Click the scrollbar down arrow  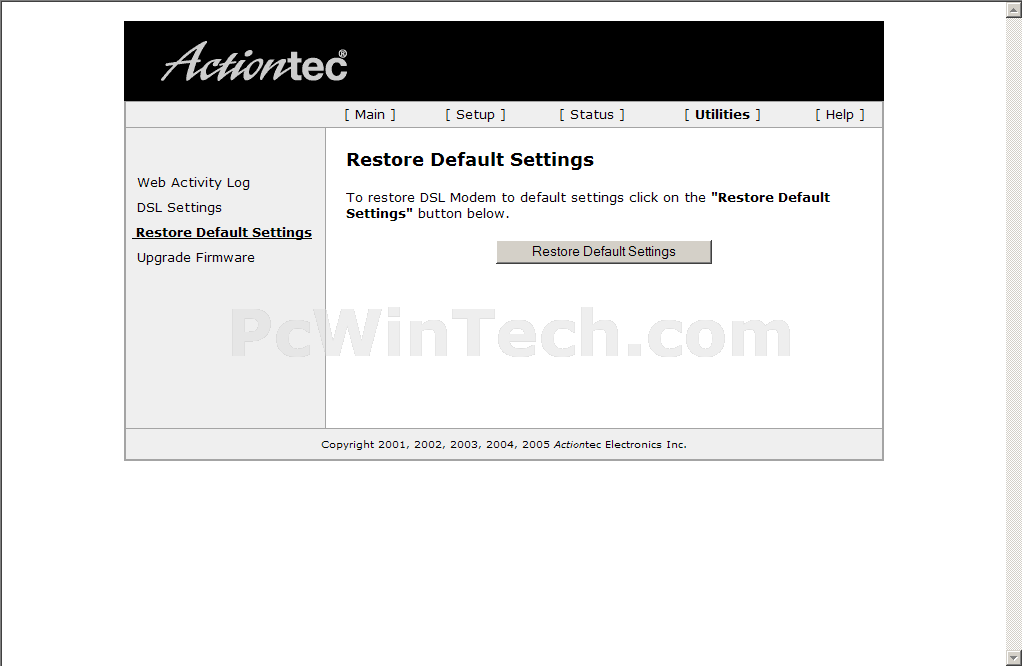(1014, 658)
